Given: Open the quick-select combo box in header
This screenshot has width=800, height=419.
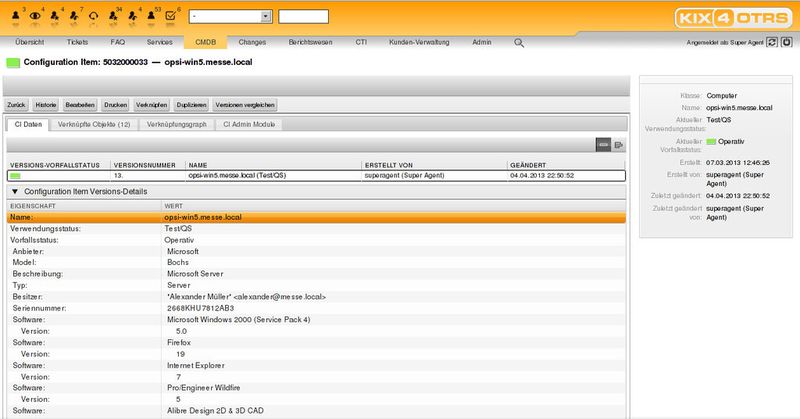Looking at the screenshot, I should (x=231, y=16).
